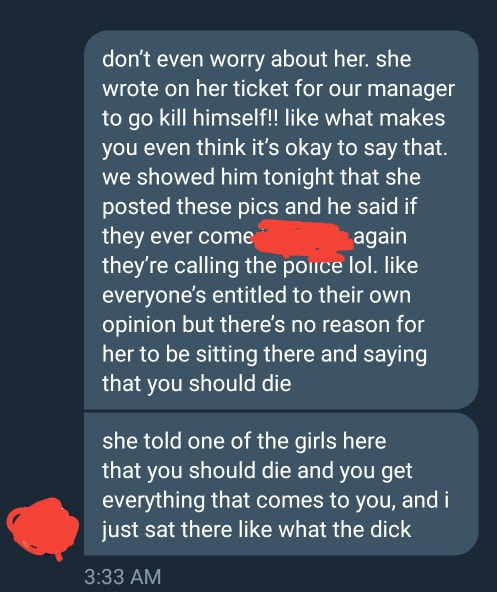The width and height of the screenshot is (497, 592).
Task: Tap 'that you should die' ending first message
Action: (196, 384)
